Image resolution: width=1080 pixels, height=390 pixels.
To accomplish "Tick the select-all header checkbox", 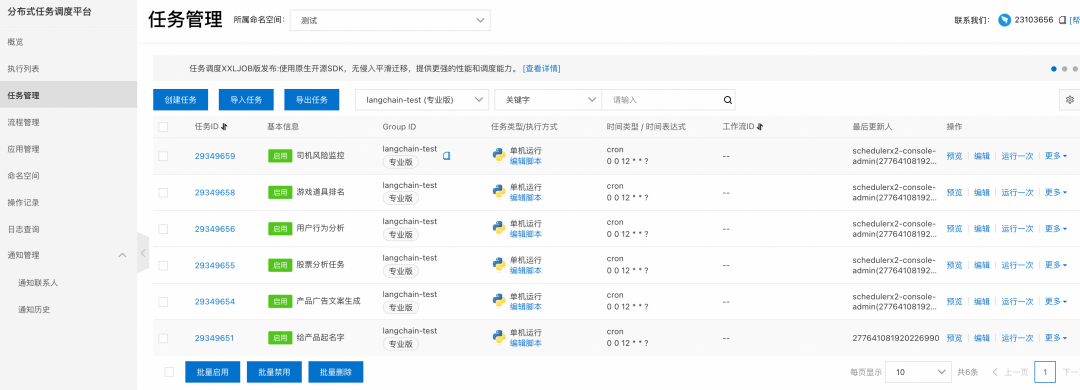I will (x=163, y=127).
